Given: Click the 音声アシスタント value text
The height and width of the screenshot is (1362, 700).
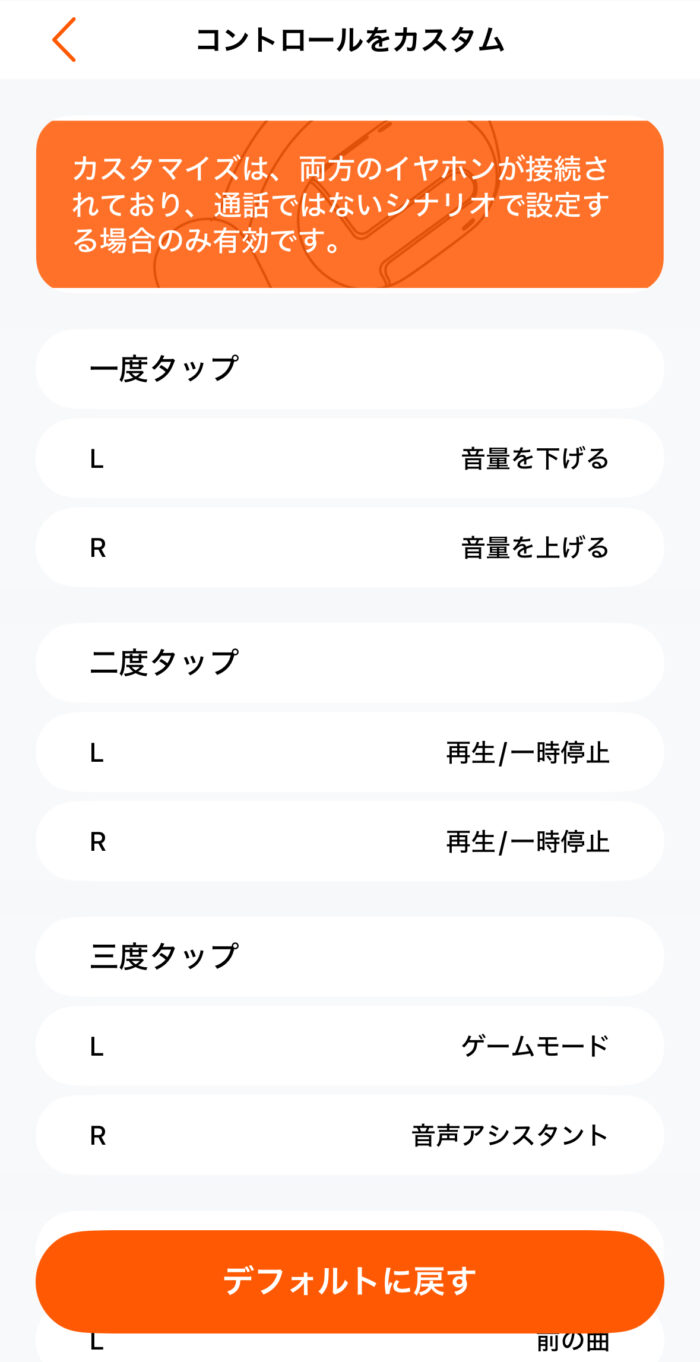Looking at the screenshot, I should (510, 1136).
